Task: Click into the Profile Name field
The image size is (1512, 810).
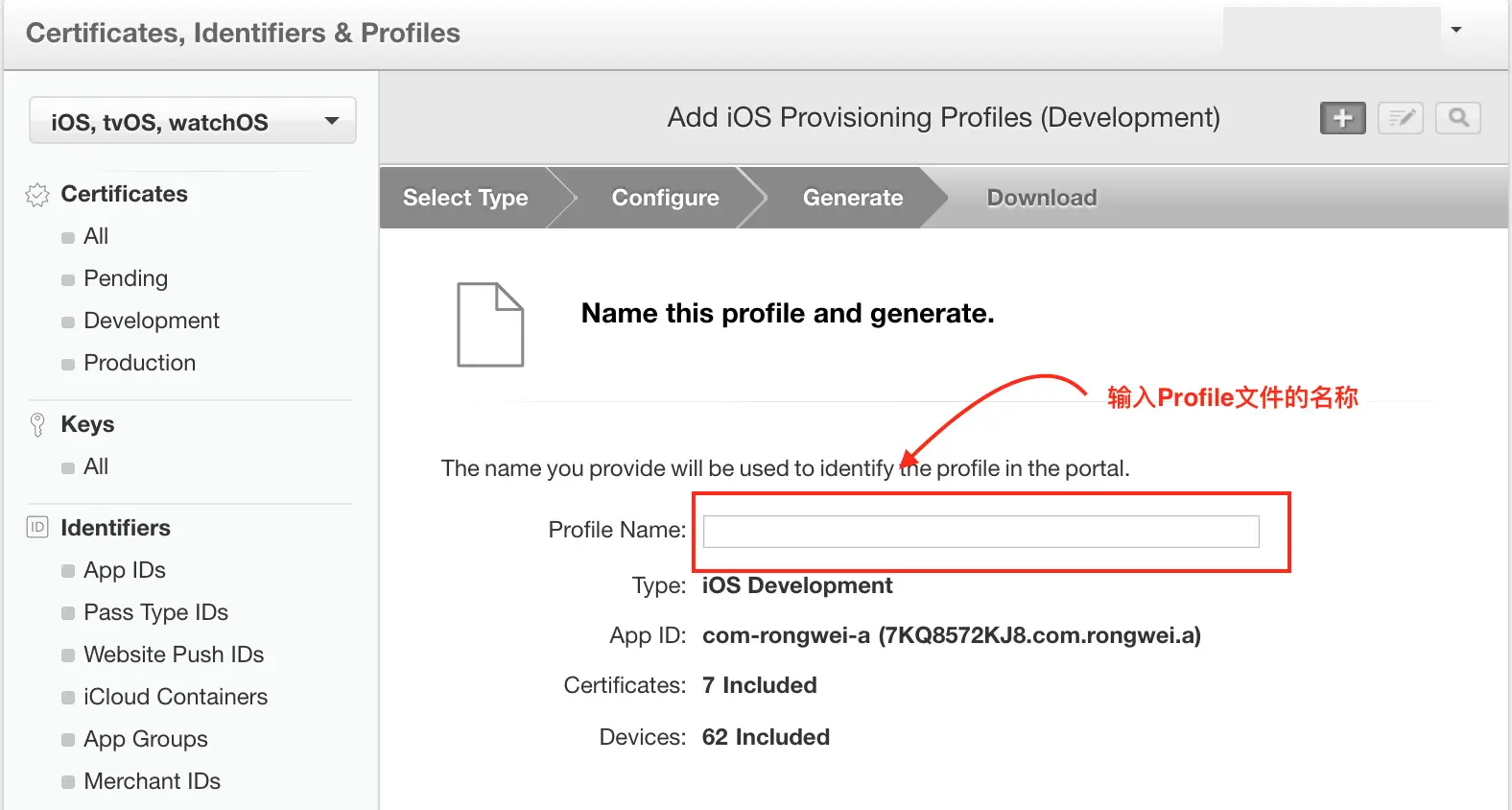Action: coord(980,532)
